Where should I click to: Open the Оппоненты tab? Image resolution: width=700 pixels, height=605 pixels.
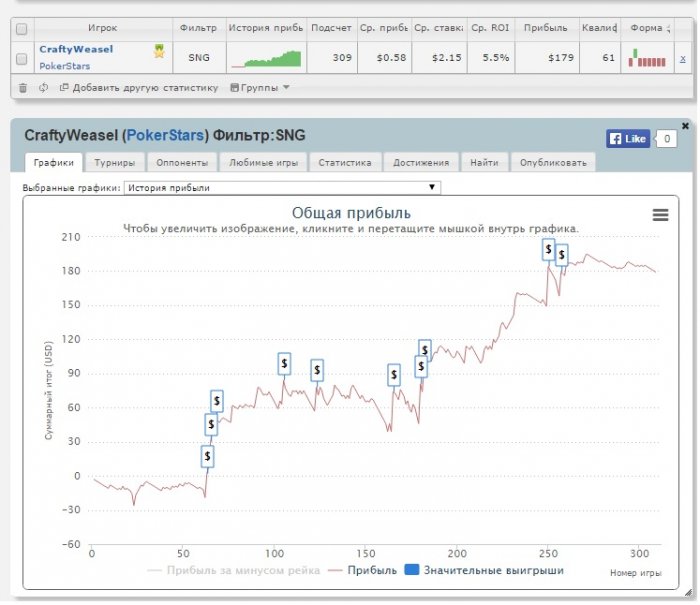point(181,162)
